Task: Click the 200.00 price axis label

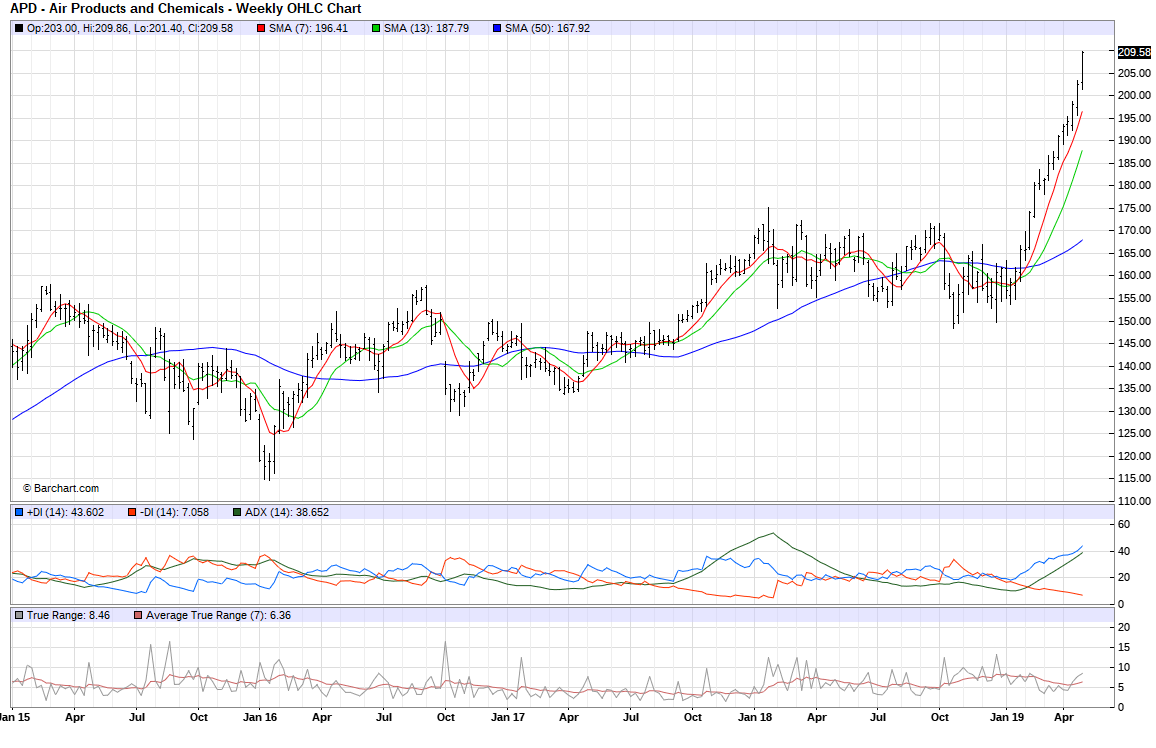Action: click(x=1134, y=95)
